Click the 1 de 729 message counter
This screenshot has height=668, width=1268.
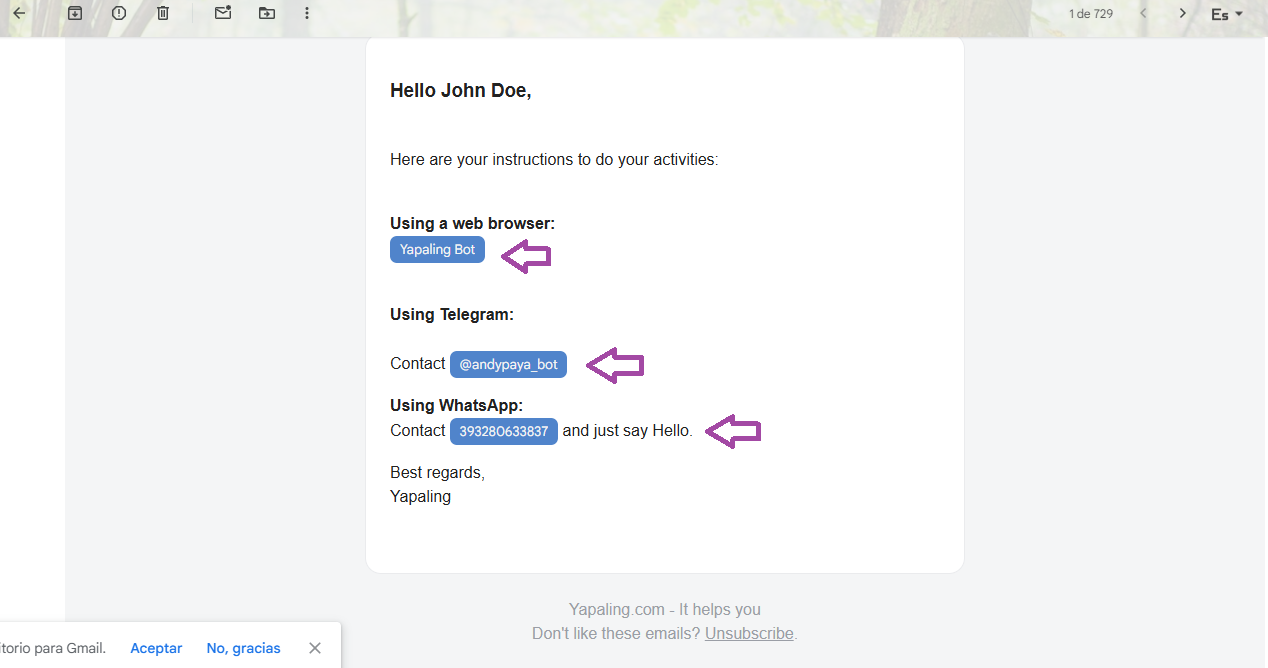pyautogui.click(x=1090, y=14)
